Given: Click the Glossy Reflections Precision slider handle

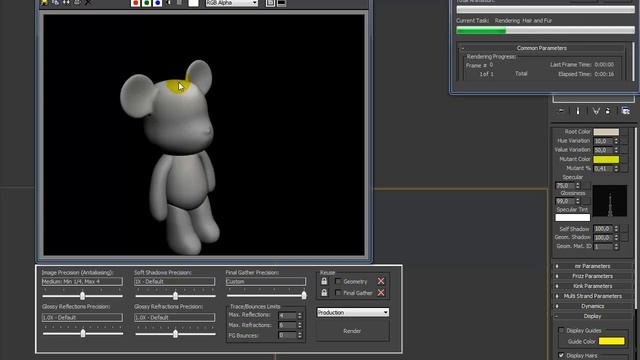Looking at the screenshot, I should (83, 333).
